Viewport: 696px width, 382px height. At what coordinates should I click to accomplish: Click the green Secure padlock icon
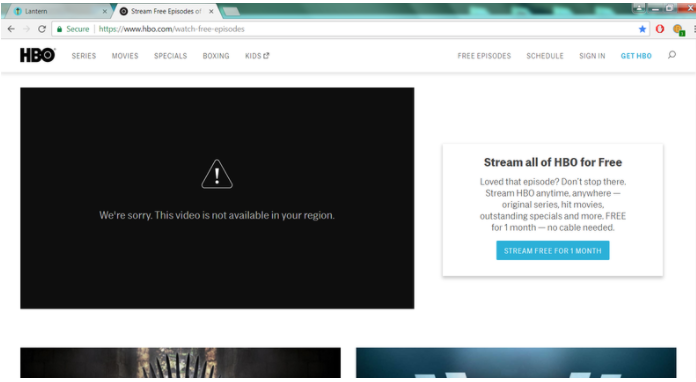[x=59, y=29]
